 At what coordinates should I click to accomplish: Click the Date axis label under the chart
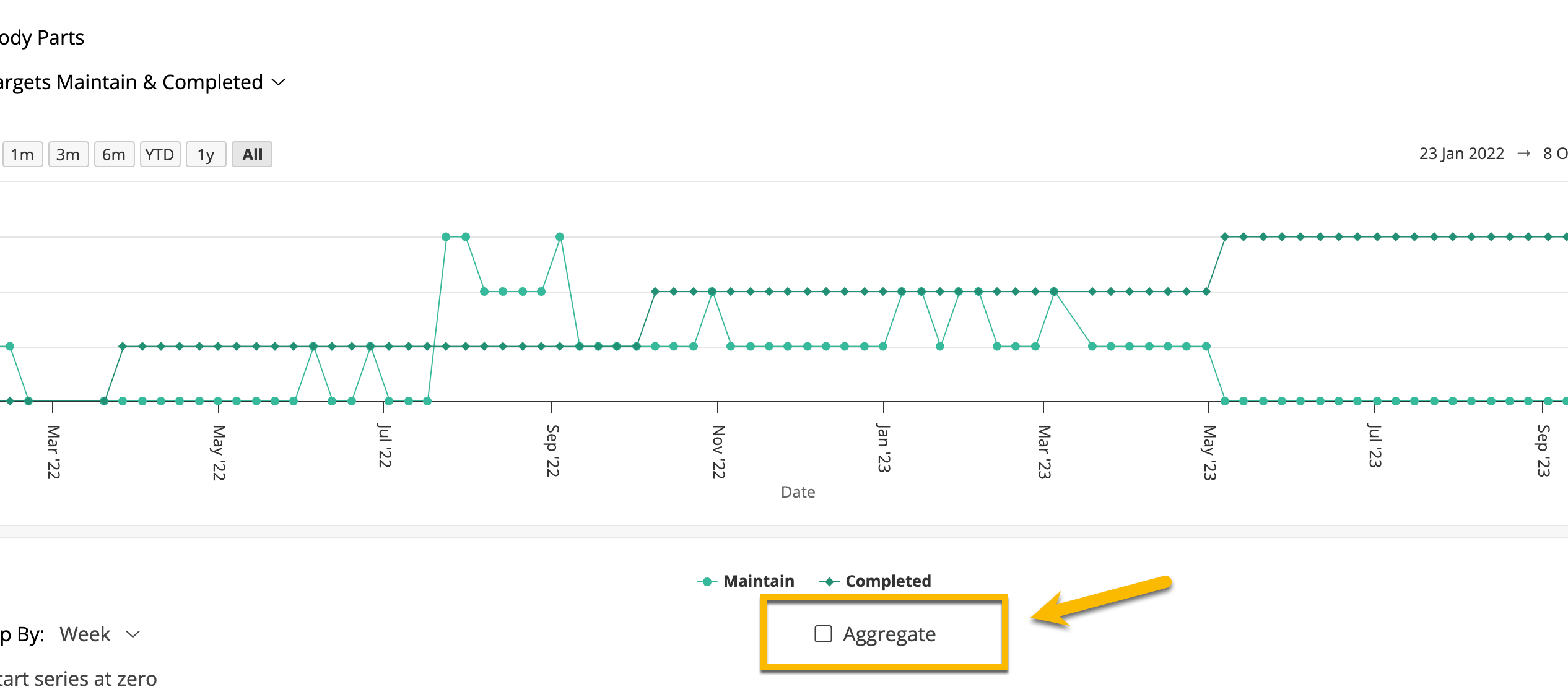pos(798,492)
